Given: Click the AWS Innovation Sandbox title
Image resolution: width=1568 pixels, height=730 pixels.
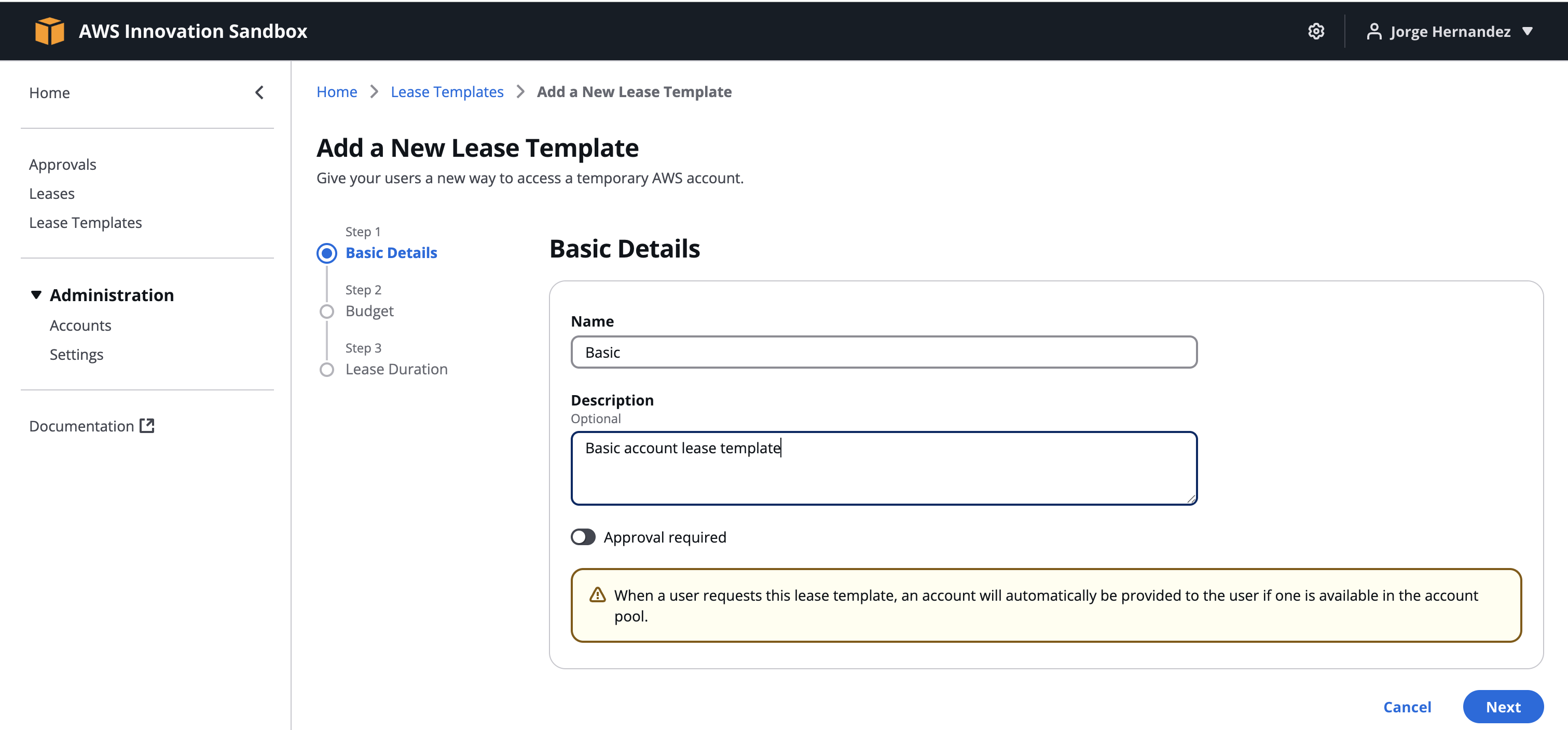Looking at the screenshot, I should (x=193, y=31).
